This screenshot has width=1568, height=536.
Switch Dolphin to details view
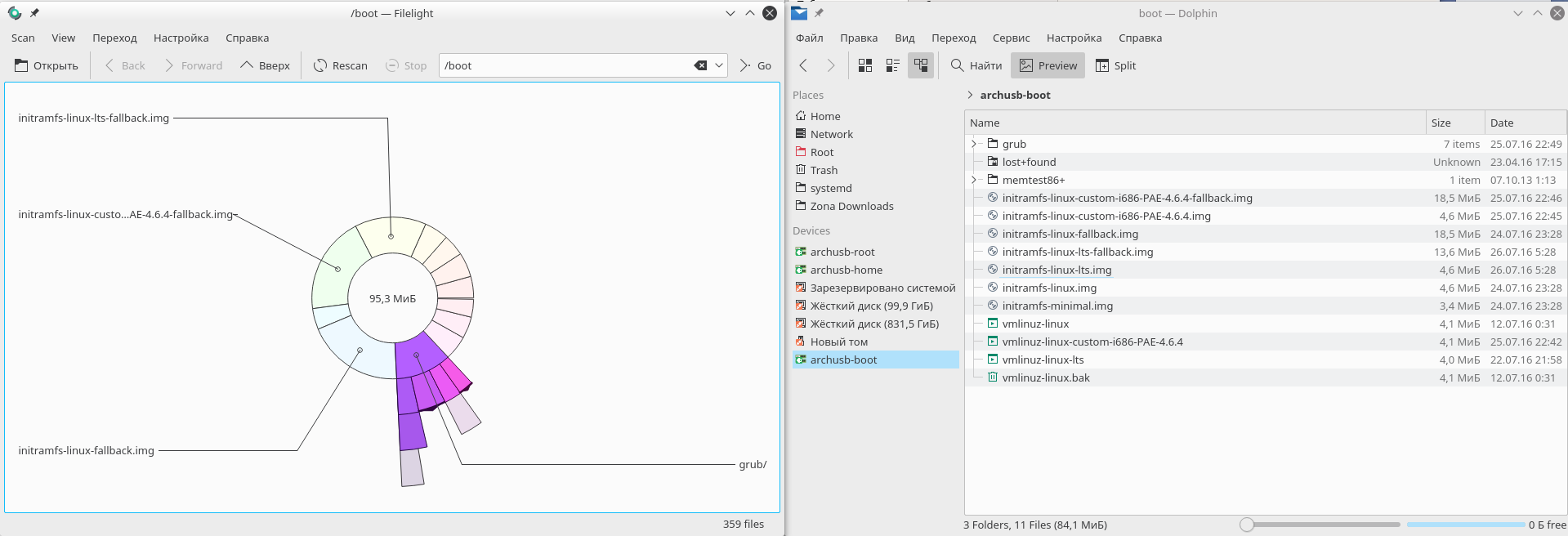921,65
